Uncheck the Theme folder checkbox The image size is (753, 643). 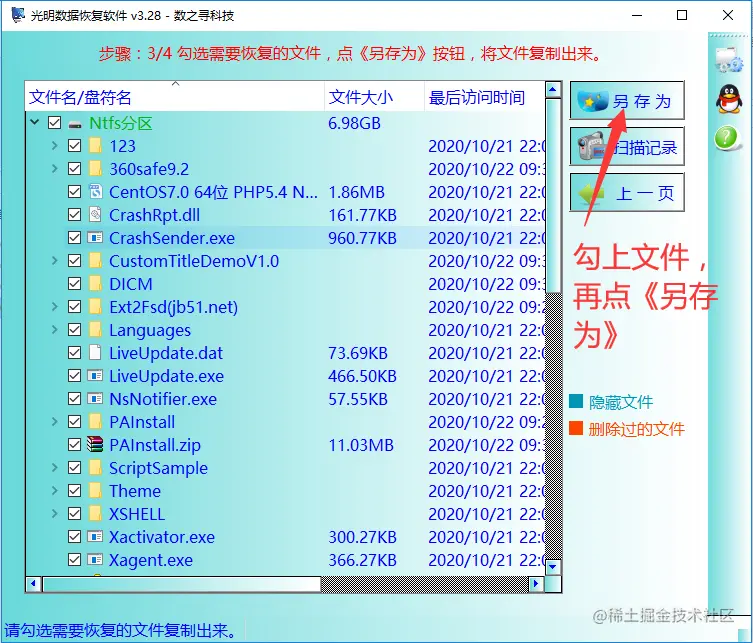[74, 491]
